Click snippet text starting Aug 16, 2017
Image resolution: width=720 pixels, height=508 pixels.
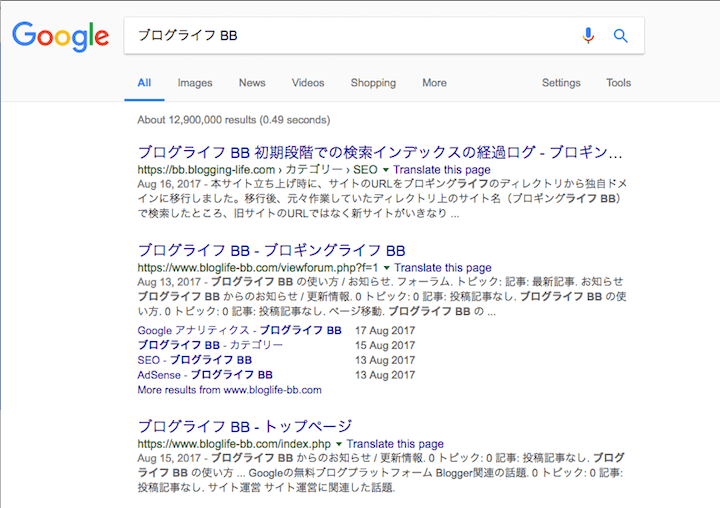pyautogui.click(x=382, y=198)
